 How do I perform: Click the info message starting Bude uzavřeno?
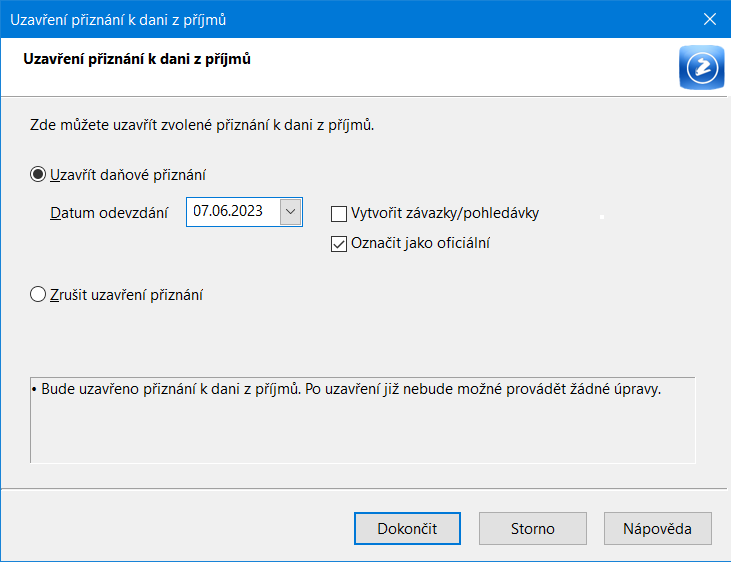click(347, 389)
